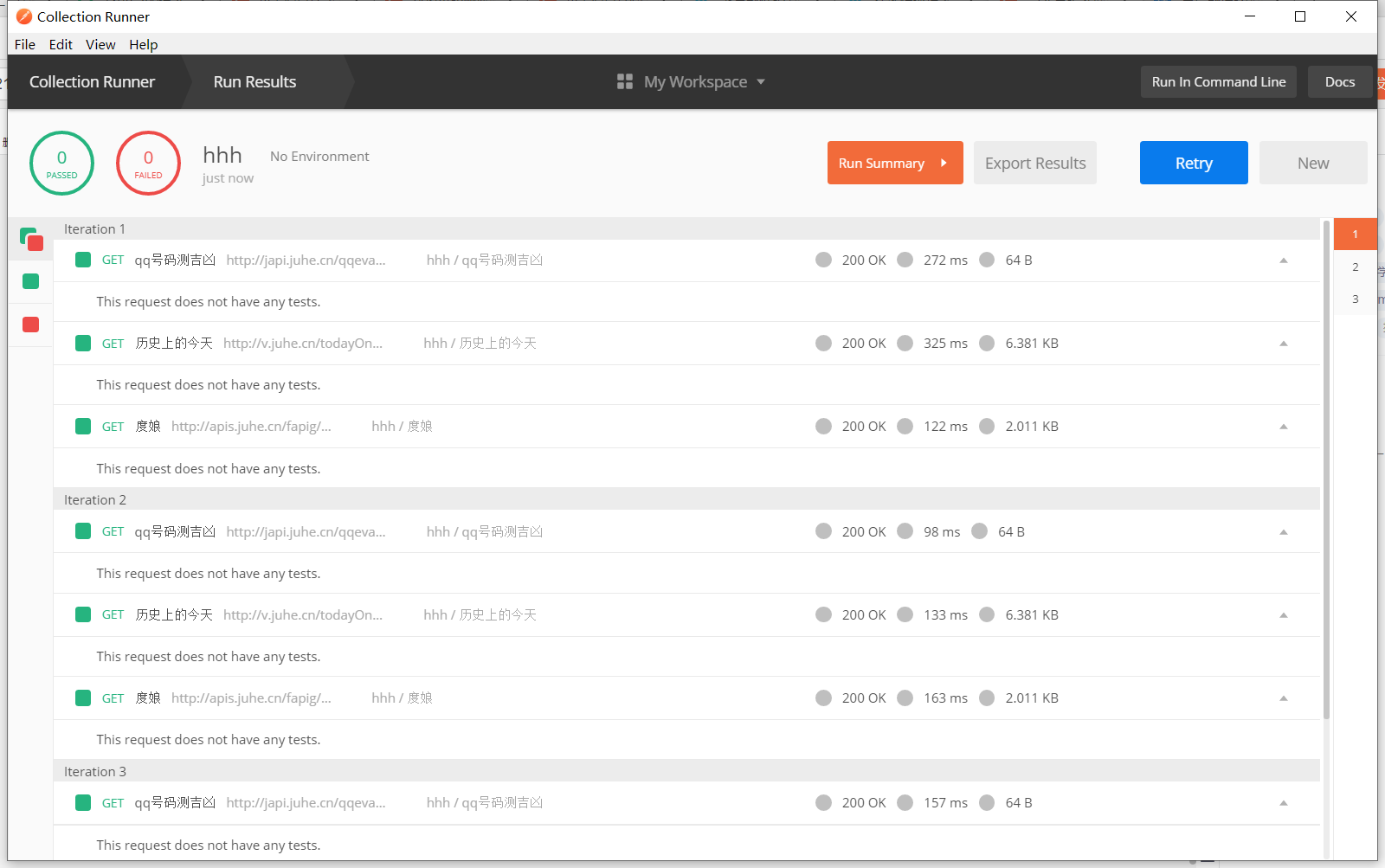The width and height of the screenshot is (1385, 868).
Task: Open the File menu
Action: pos(25,44)
